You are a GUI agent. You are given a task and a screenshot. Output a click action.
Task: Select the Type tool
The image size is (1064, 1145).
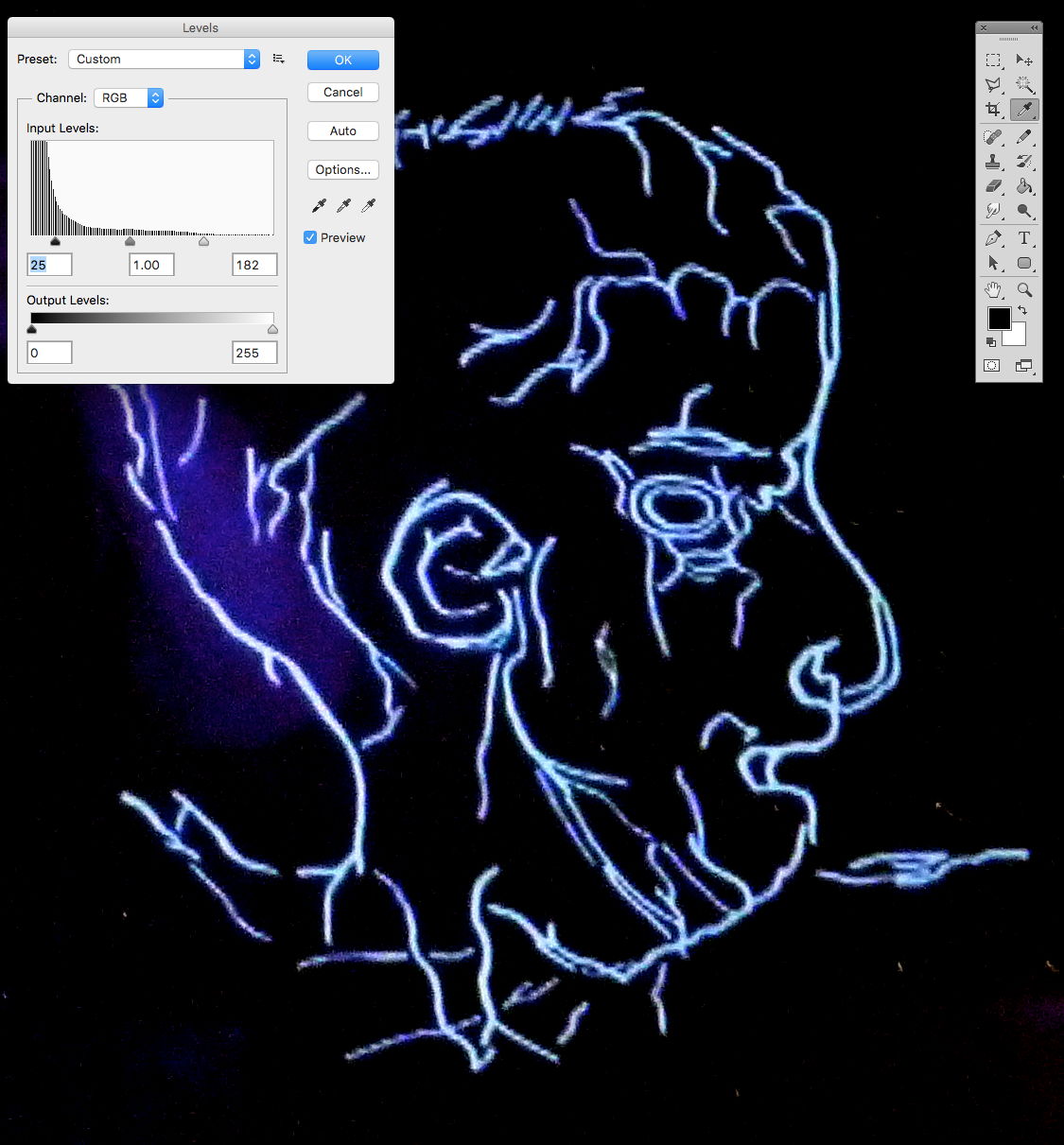[x=1024, y=238]
